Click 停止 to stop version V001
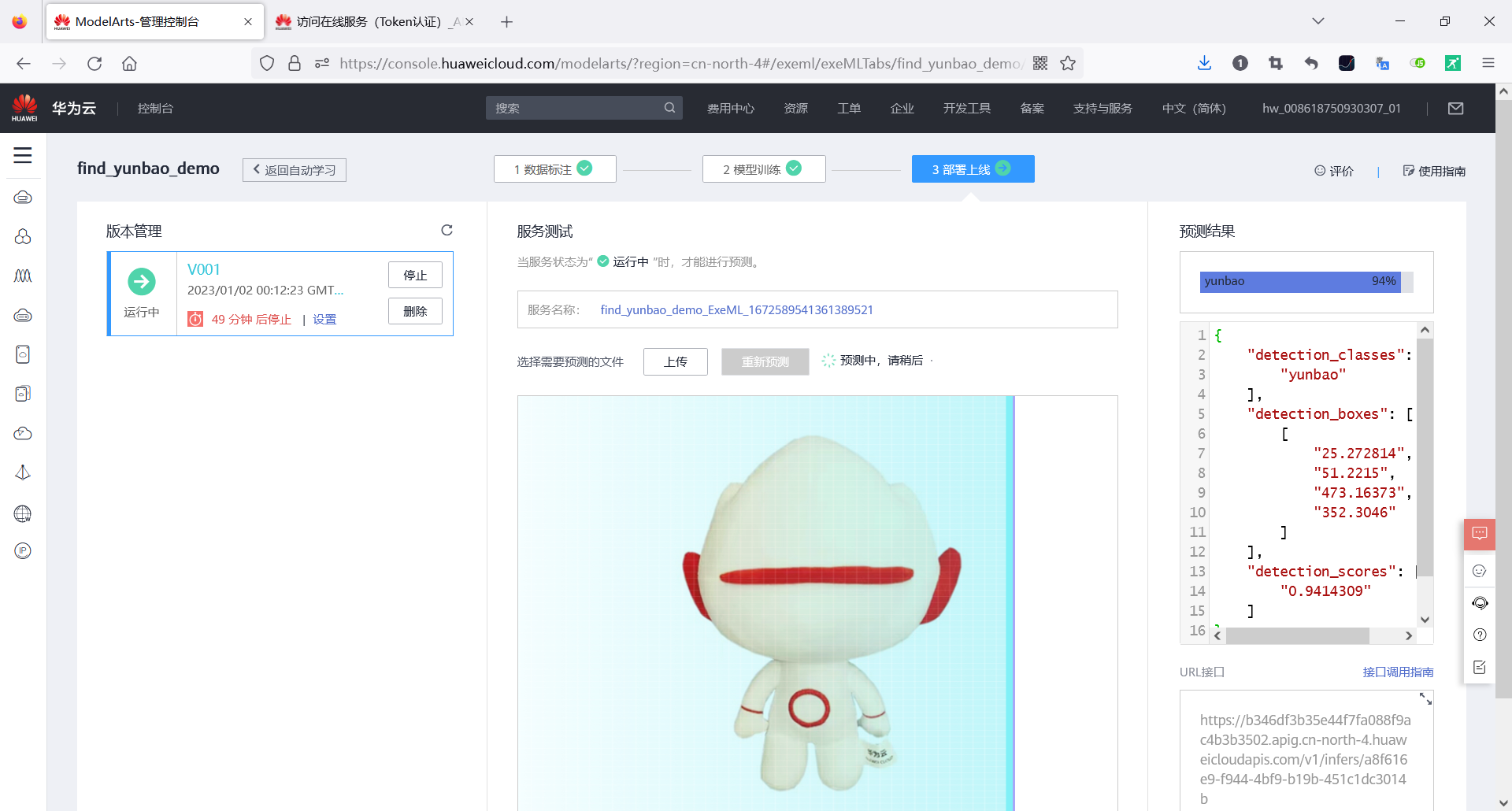Image resolution: width=1512 pixels, height=811 pixels. pos(415,275)
